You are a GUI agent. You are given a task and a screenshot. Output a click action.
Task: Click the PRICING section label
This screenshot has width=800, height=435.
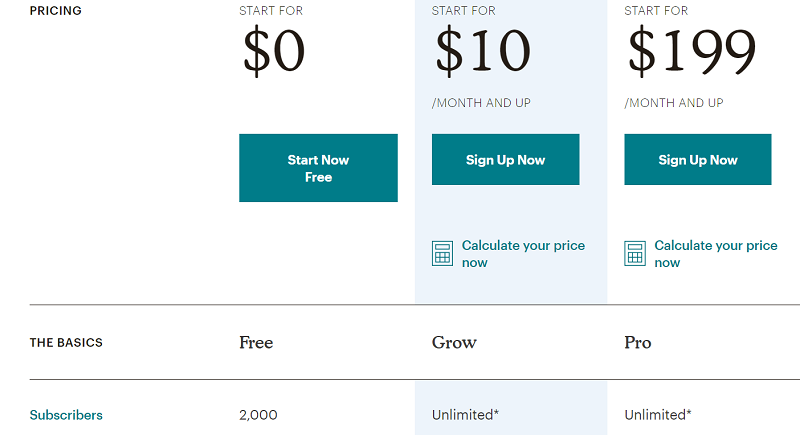click(x=56, y=11)
